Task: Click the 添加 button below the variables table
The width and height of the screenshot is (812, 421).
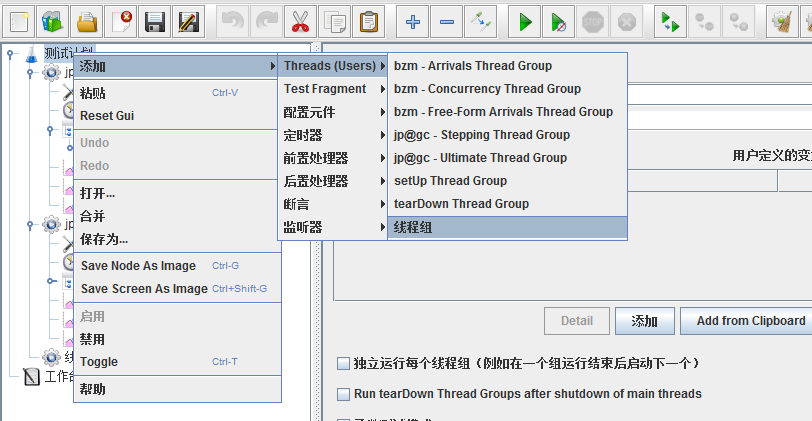Action: pos(644,321)
